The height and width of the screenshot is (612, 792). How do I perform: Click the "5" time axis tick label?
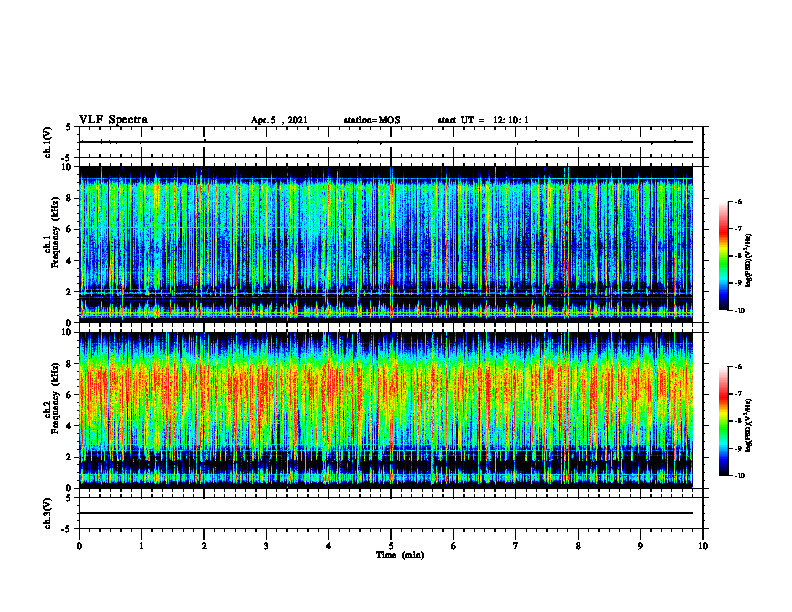tap(391, 546)
